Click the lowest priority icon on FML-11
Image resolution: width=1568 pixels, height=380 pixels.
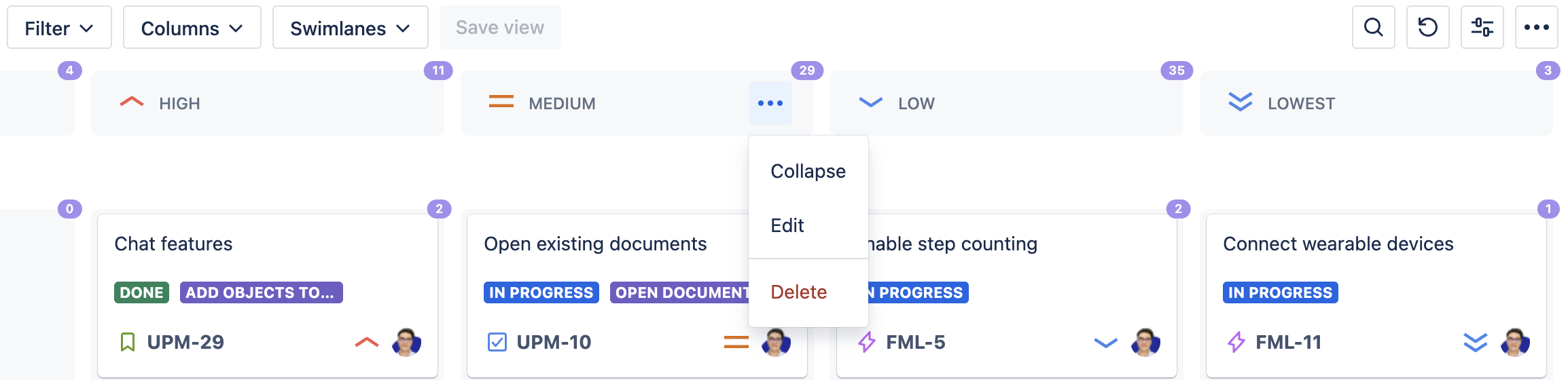click(1475, 342)
